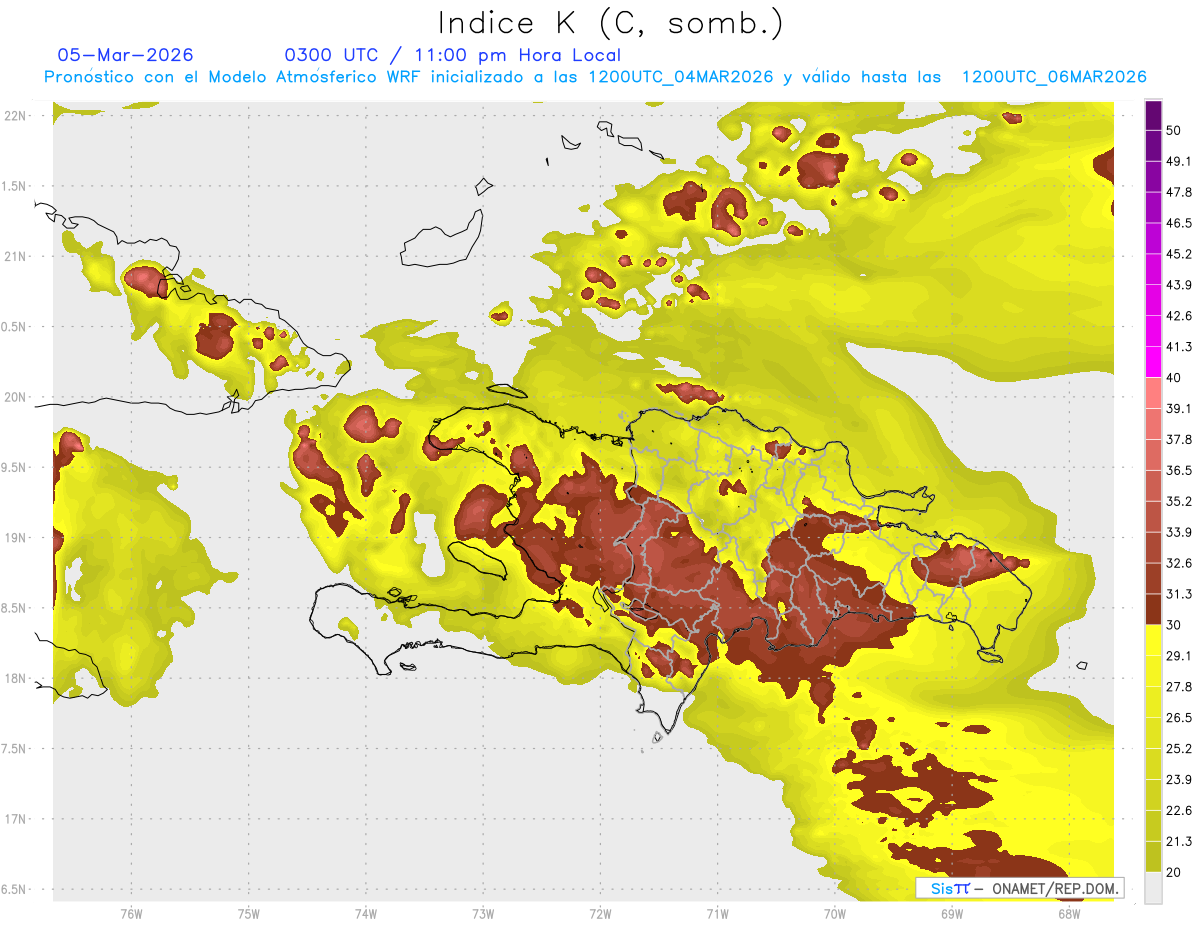Click the dark purple colorbar swatch above 50

tap(1154, 115)
